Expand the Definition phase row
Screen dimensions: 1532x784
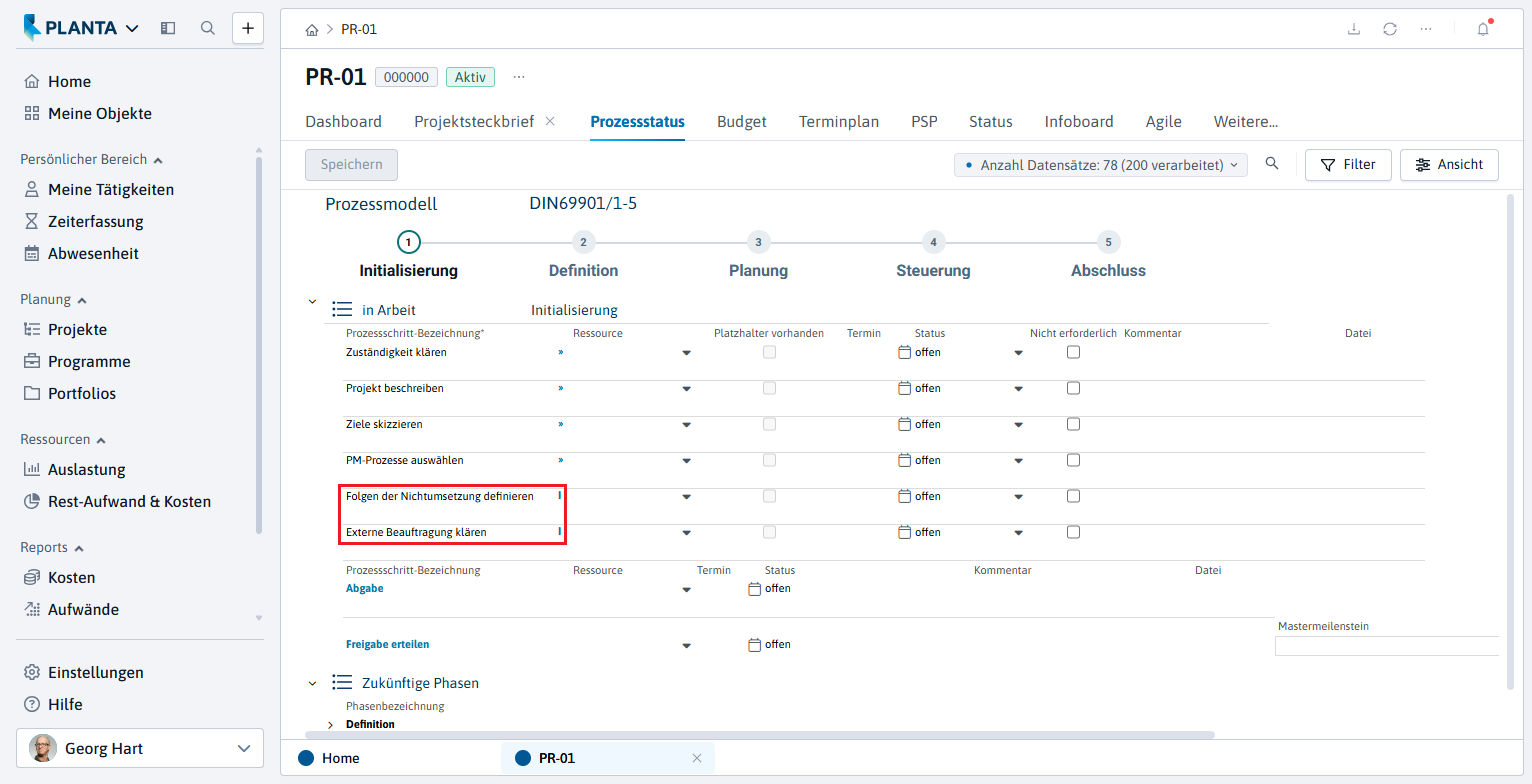[330, 724]
